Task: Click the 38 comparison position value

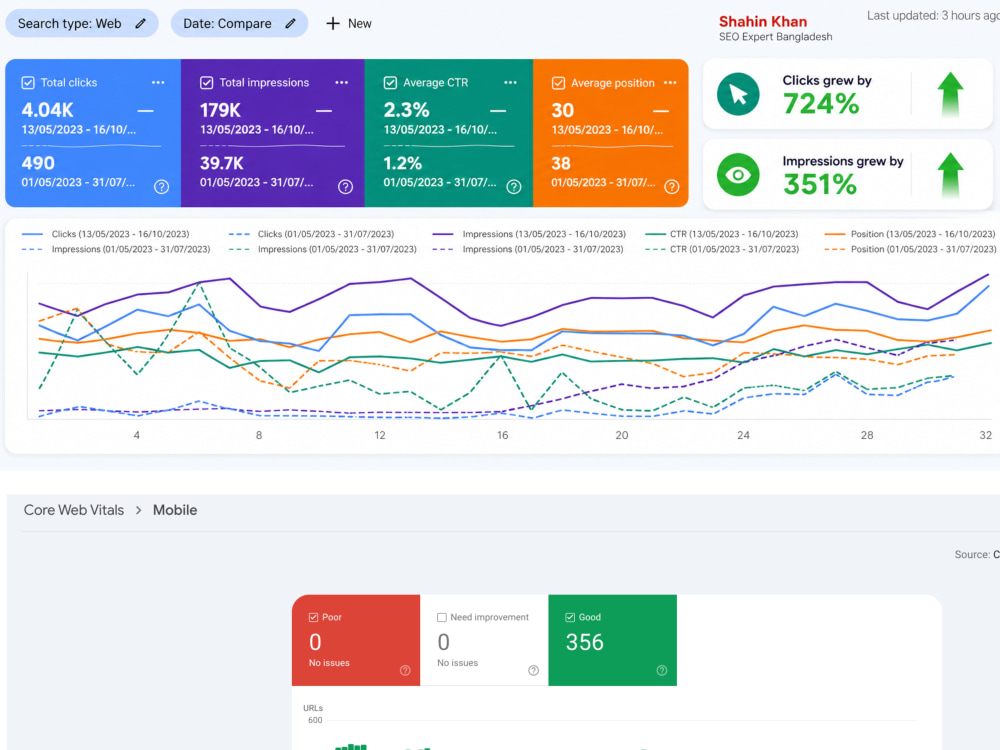Action: click(561, 163)
